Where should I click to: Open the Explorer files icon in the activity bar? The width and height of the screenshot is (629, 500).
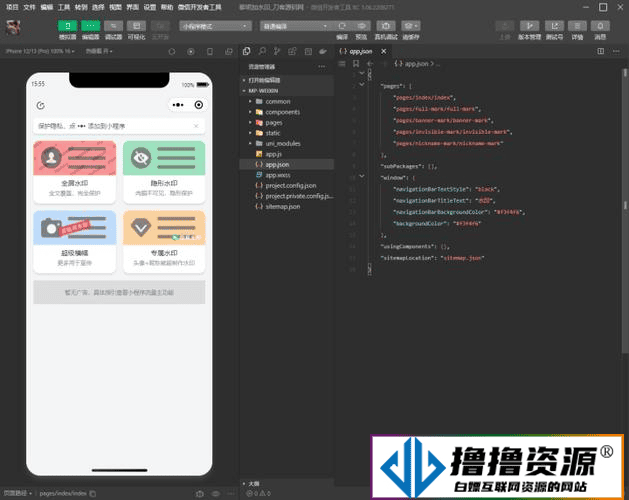click(247, 51)
